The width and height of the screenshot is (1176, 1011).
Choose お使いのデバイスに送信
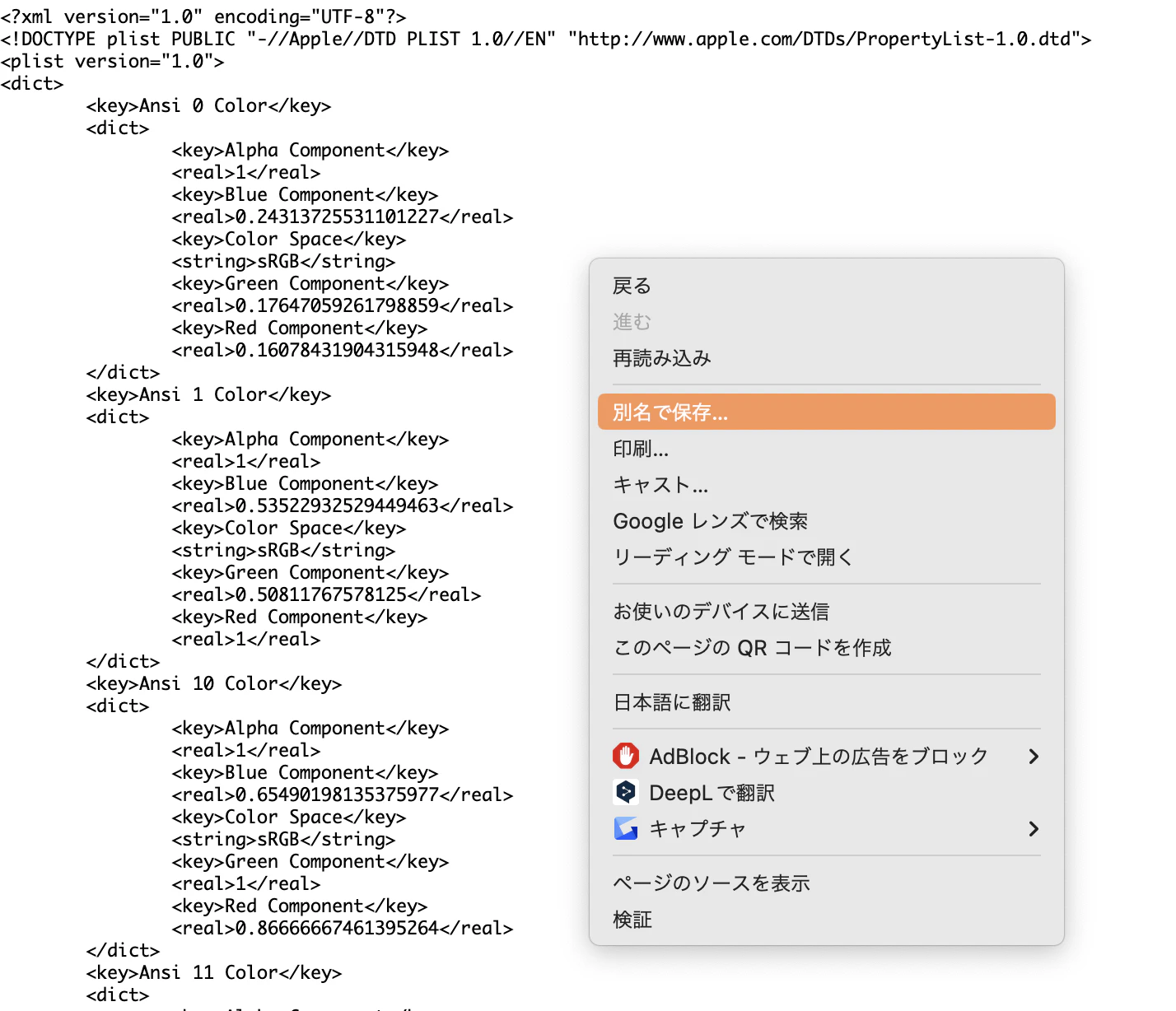(x=827, y=612)
